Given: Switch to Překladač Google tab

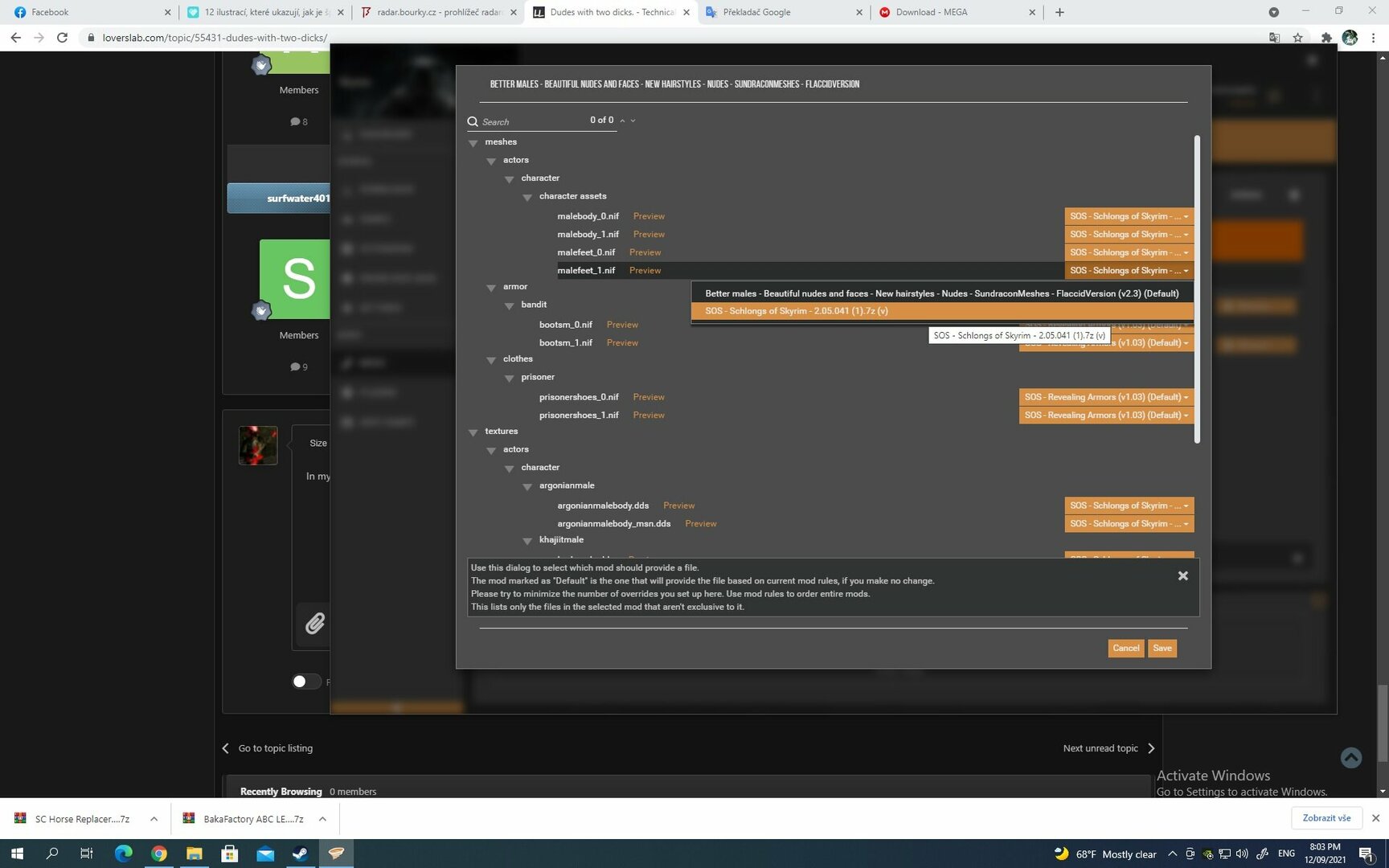Looking at the screenshot, I should click(783, 12).
